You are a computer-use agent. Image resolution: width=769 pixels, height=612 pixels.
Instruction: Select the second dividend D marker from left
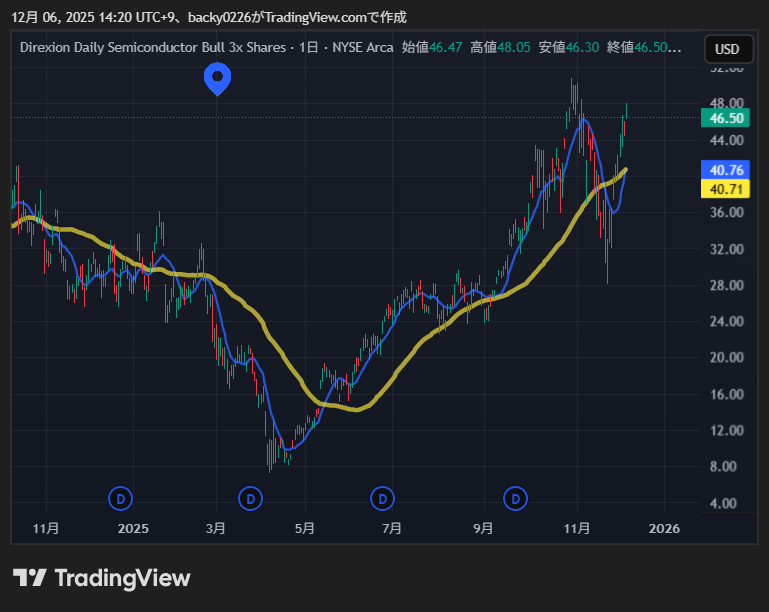251,497
